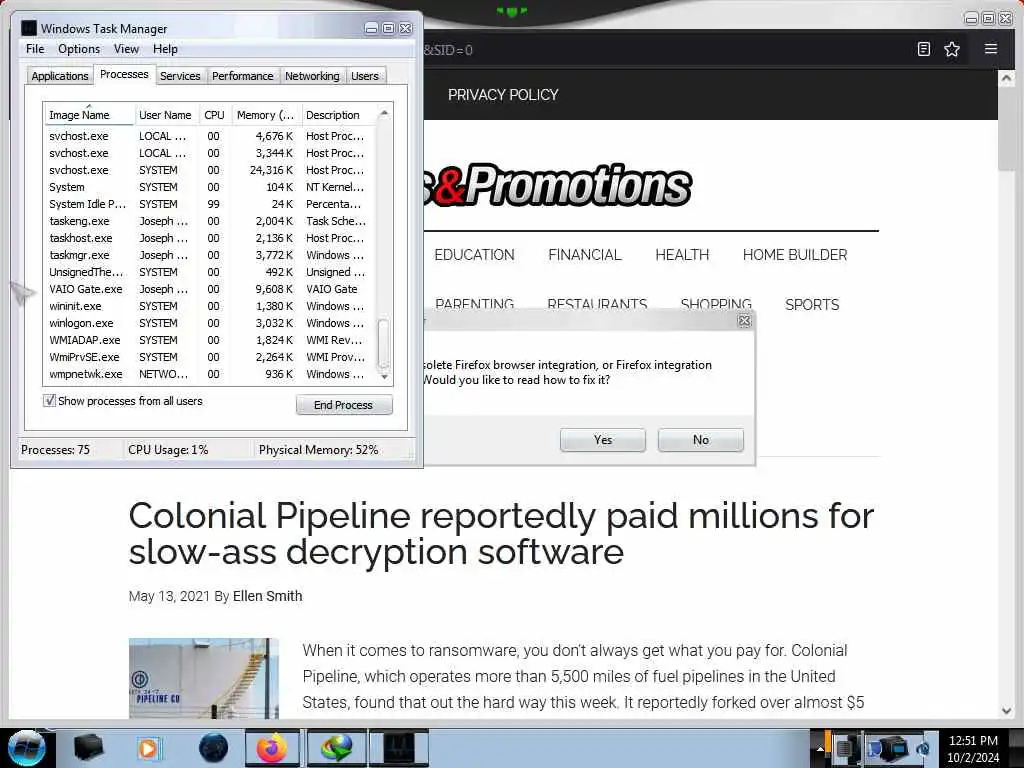Select the VAIO Gate.exe process
The width and height of the screenshot is (1024, 768).
209,289
